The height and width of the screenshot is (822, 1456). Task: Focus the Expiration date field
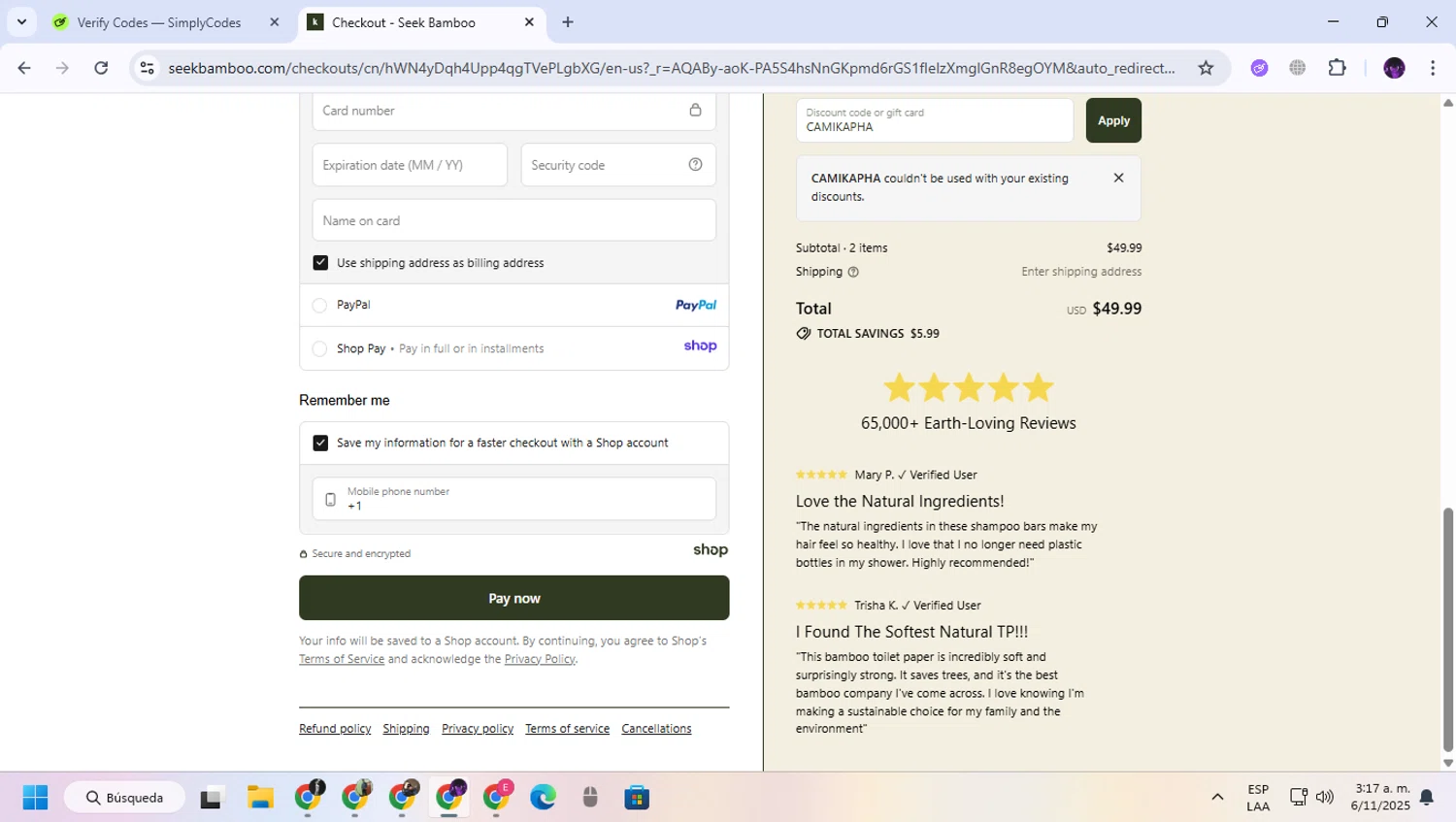click(410, 165)
